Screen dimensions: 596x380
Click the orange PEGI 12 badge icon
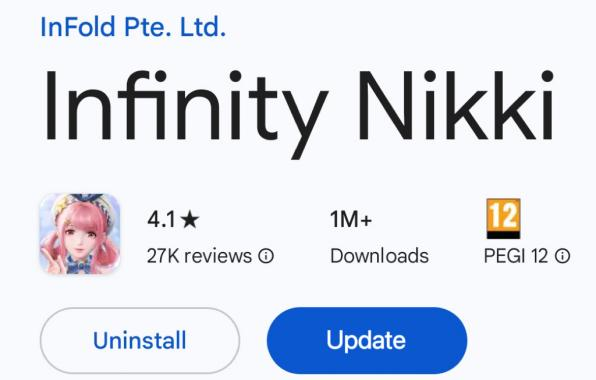click(x=503, y=218)
